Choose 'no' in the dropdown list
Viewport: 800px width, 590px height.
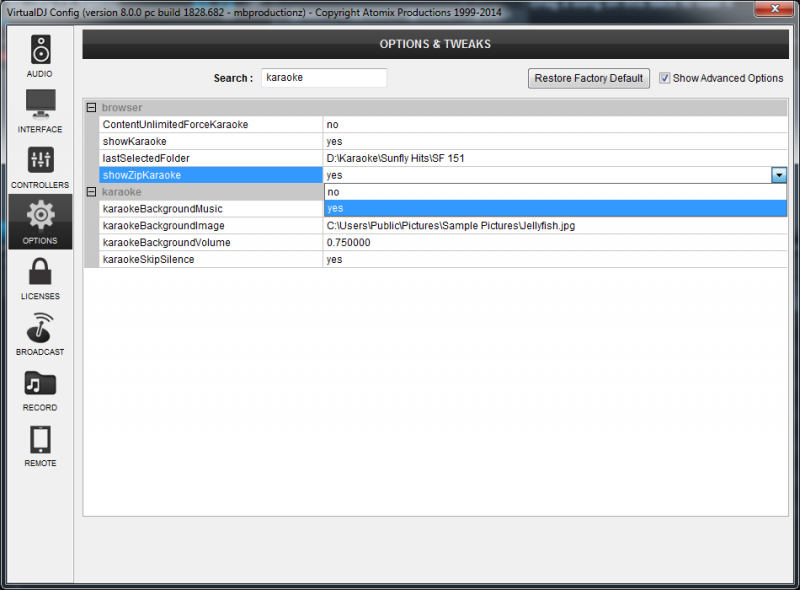pyautogui.click(x=555, y=192)
